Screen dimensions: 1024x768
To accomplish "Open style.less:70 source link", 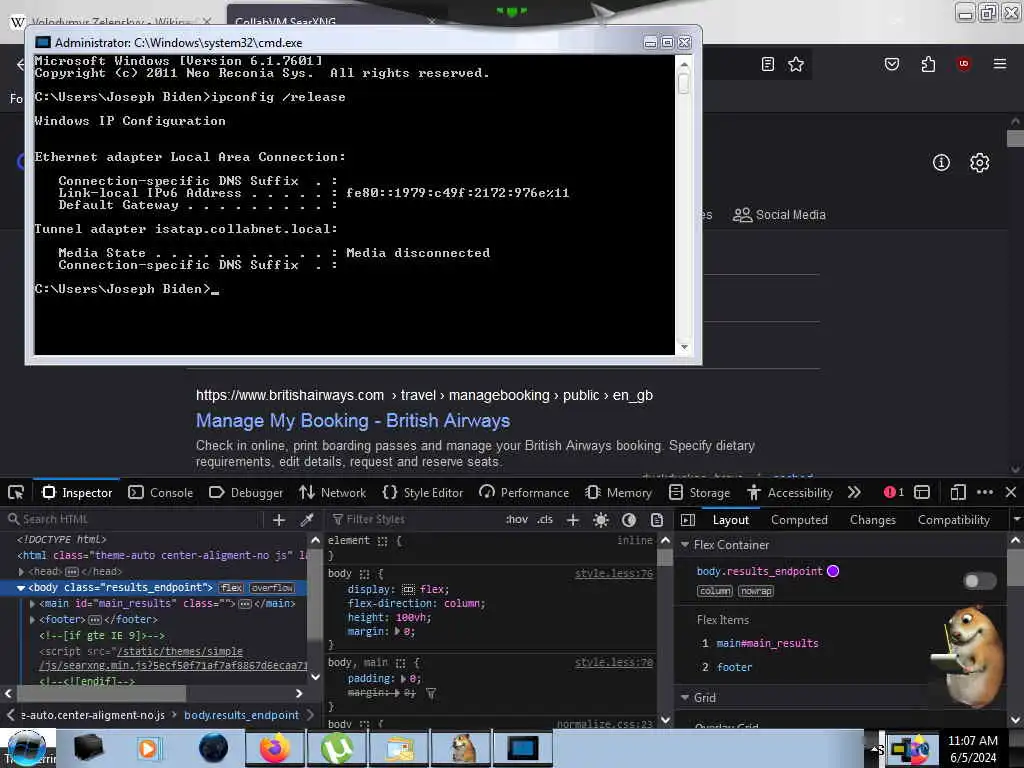I will pyautogui.click(x=614, y=662).
